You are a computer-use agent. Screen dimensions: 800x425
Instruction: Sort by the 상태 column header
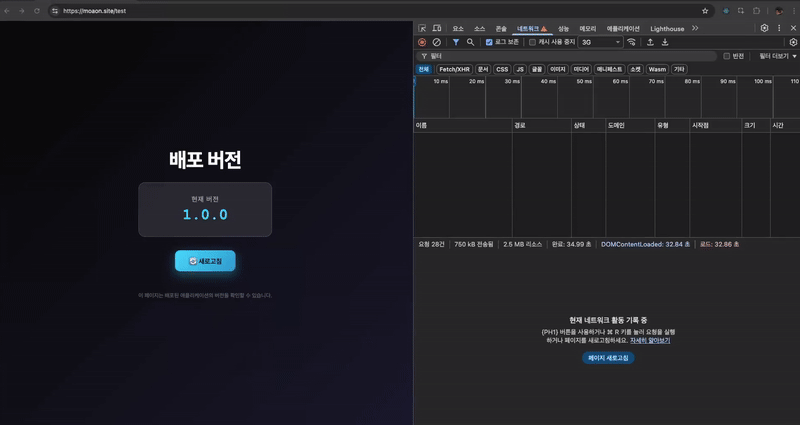click(588, 126)
